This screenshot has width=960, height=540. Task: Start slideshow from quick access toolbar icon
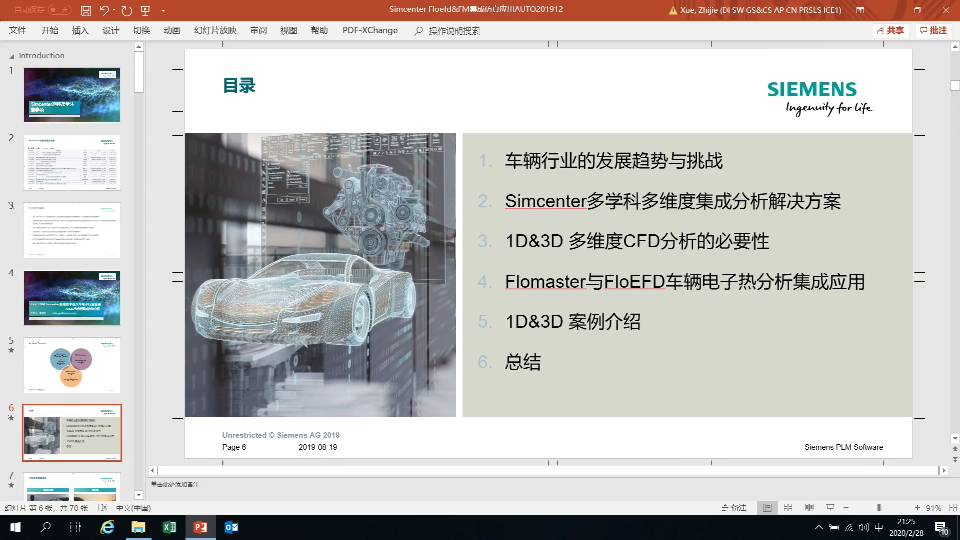(x=146, y=11)
